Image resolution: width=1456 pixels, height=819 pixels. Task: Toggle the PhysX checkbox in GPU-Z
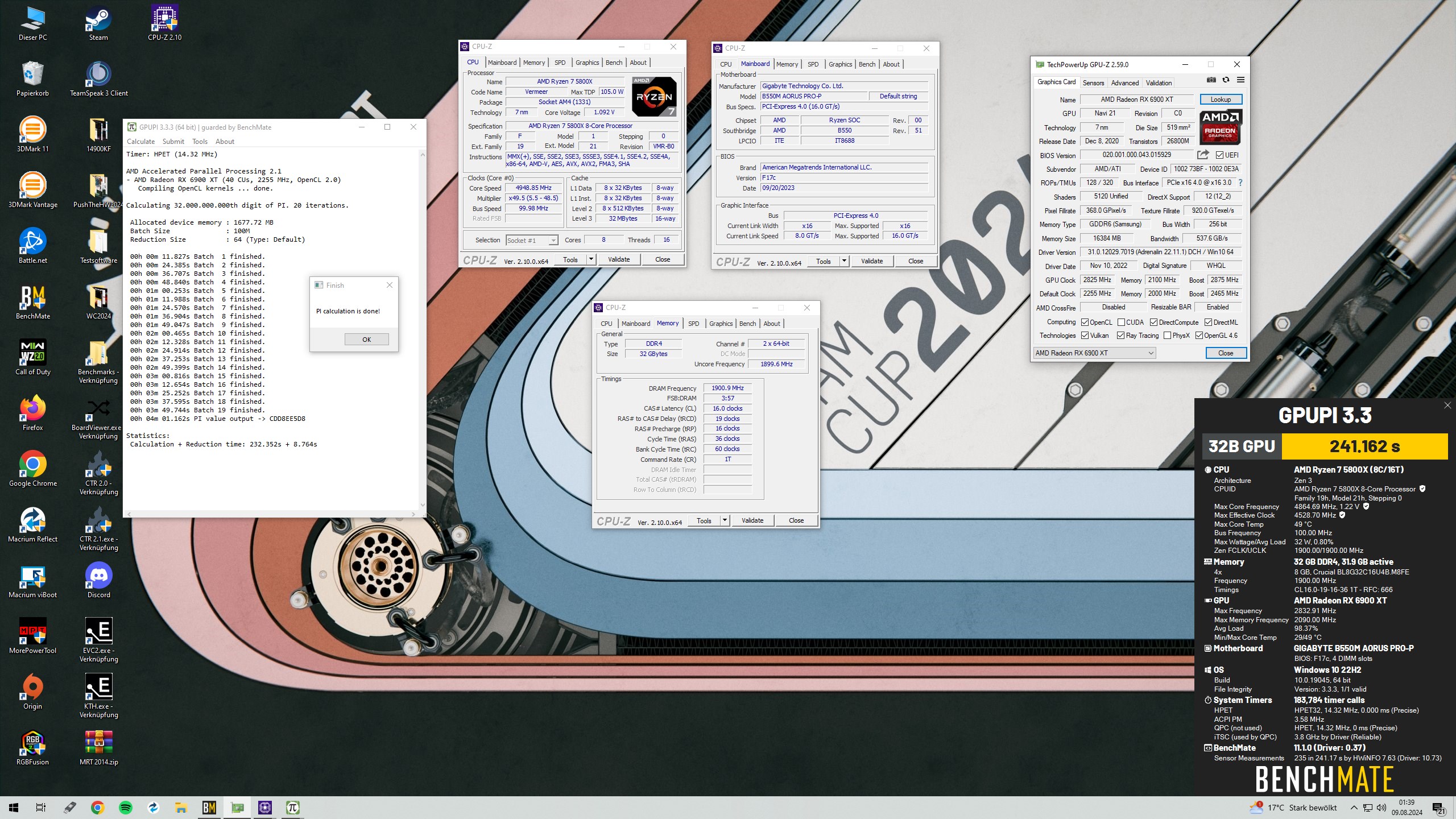[x=1167, y=336]
